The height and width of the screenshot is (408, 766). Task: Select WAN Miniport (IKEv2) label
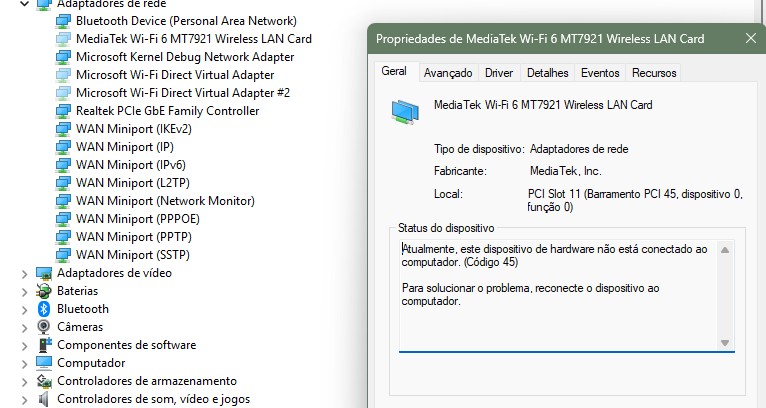(134, 129)
